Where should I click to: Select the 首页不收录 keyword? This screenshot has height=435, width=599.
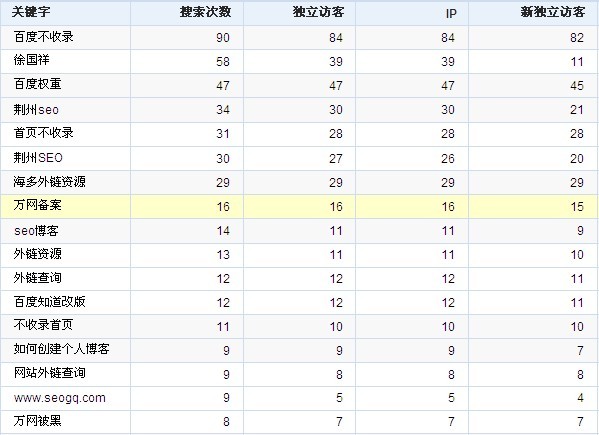[44, 133]
